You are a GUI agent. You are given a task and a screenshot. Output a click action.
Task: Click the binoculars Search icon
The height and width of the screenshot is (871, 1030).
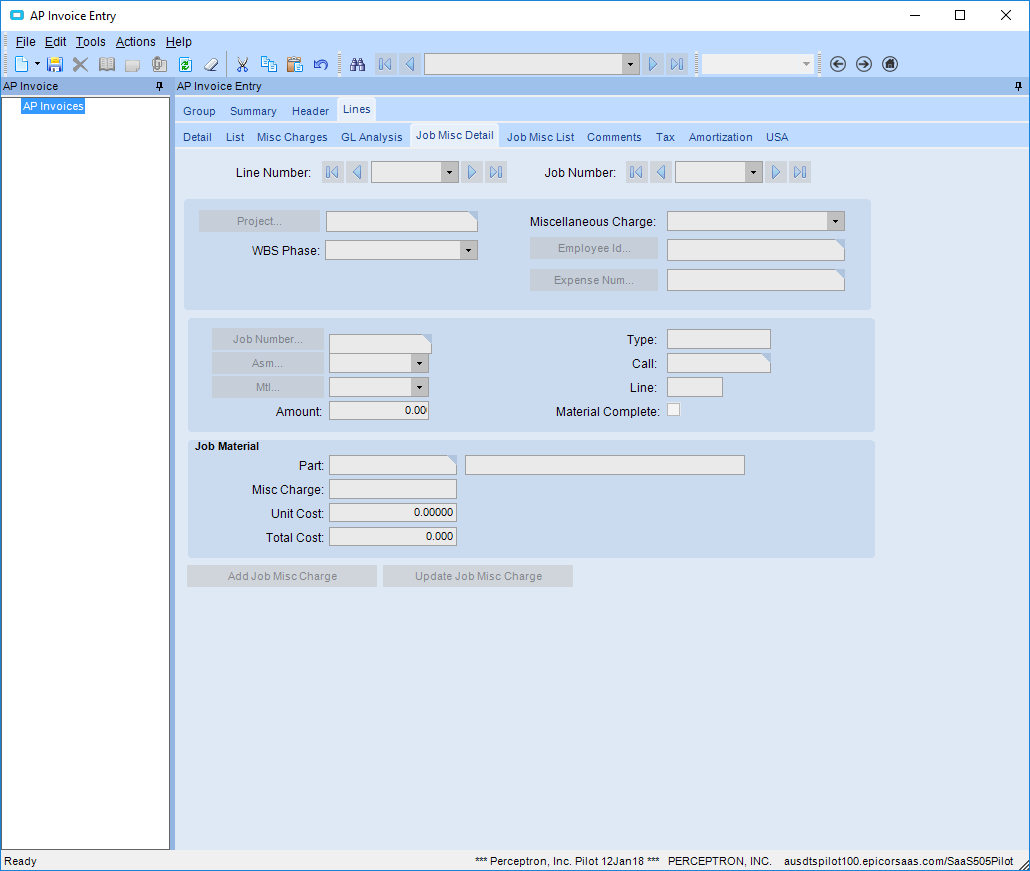(x=357, y=64)
